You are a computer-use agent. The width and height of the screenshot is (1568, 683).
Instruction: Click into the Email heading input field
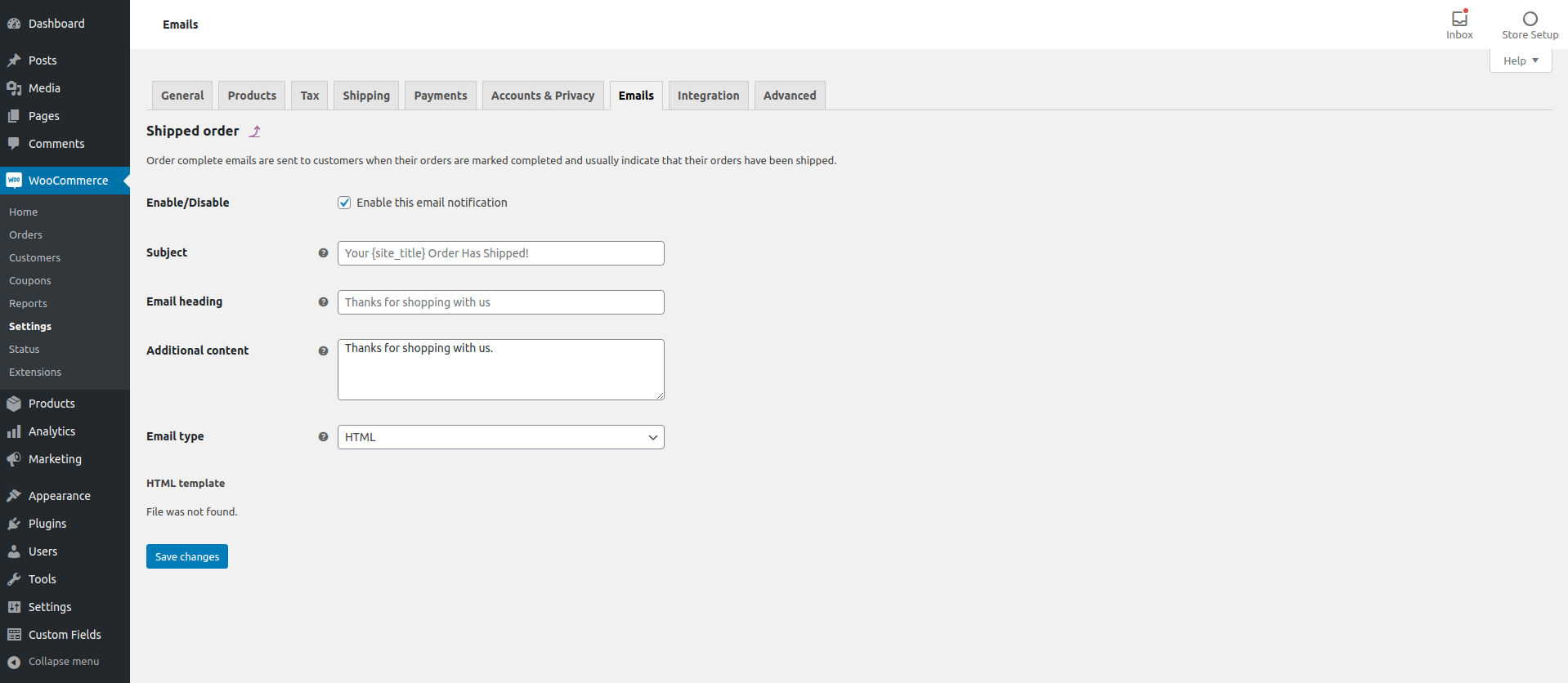point(501,302)
